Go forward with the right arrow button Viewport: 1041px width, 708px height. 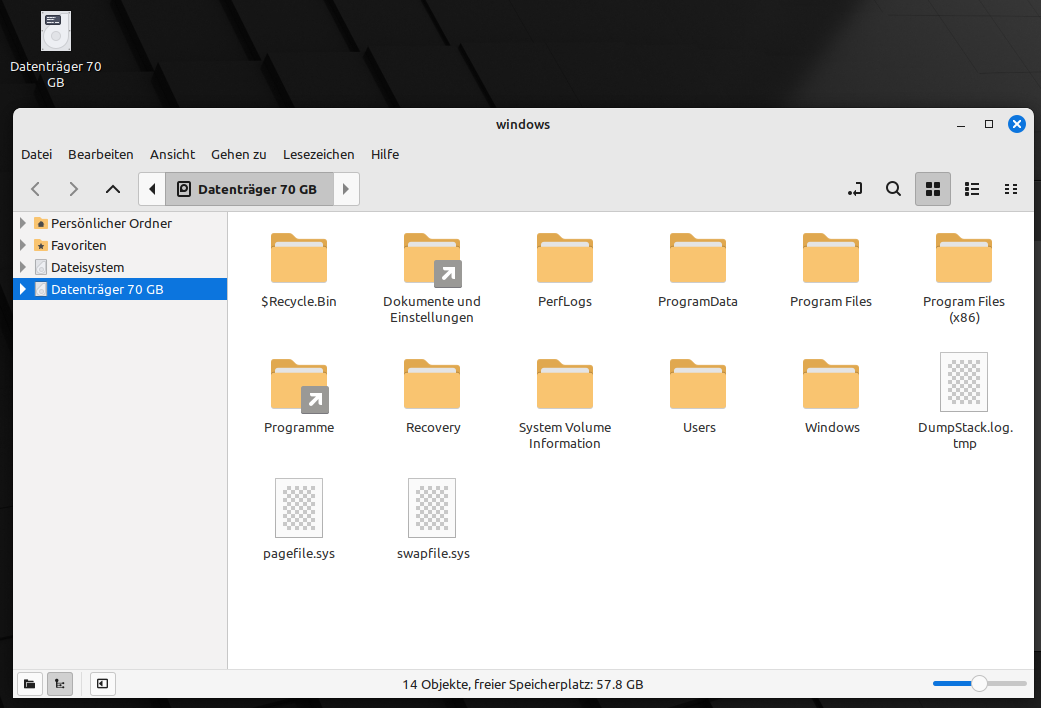[x=74, y=189]
